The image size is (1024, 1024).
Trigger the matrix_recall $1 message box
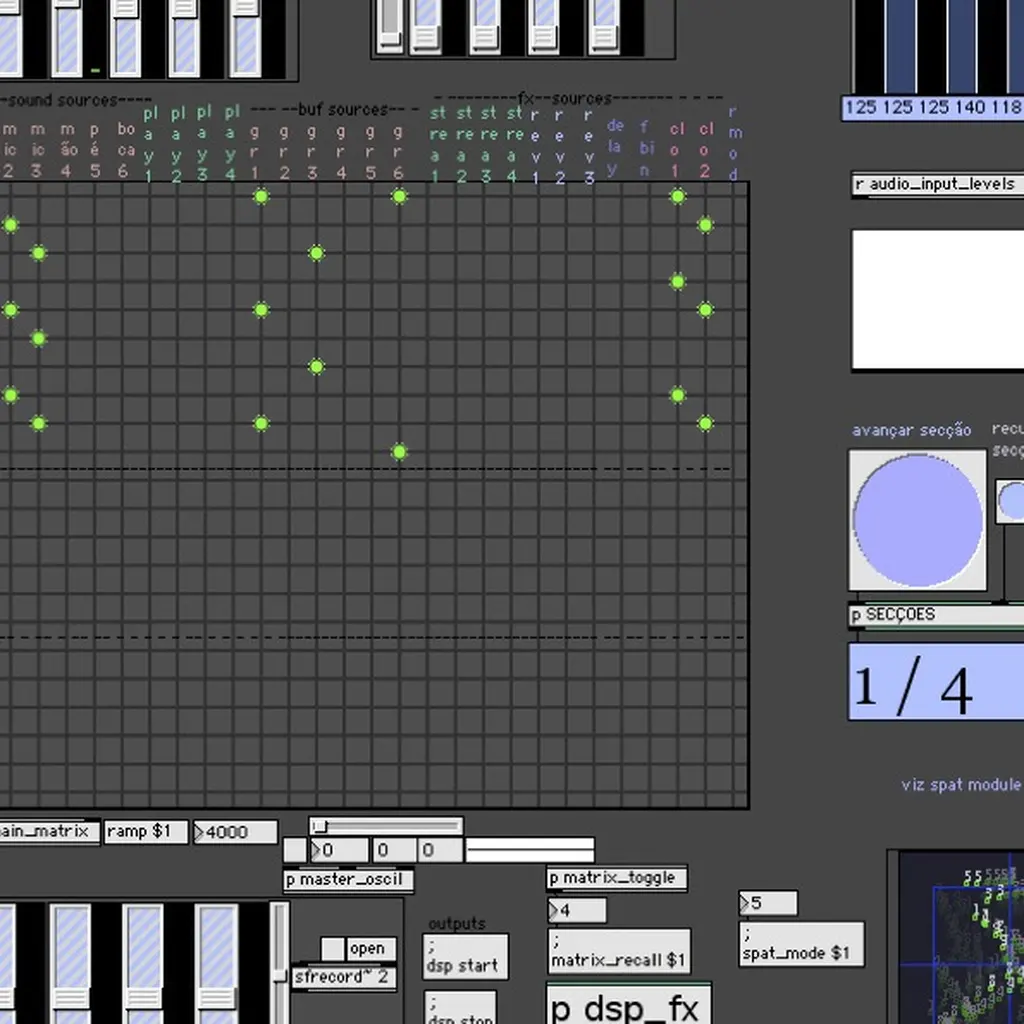pyautogui.click(x=618, y=952)
